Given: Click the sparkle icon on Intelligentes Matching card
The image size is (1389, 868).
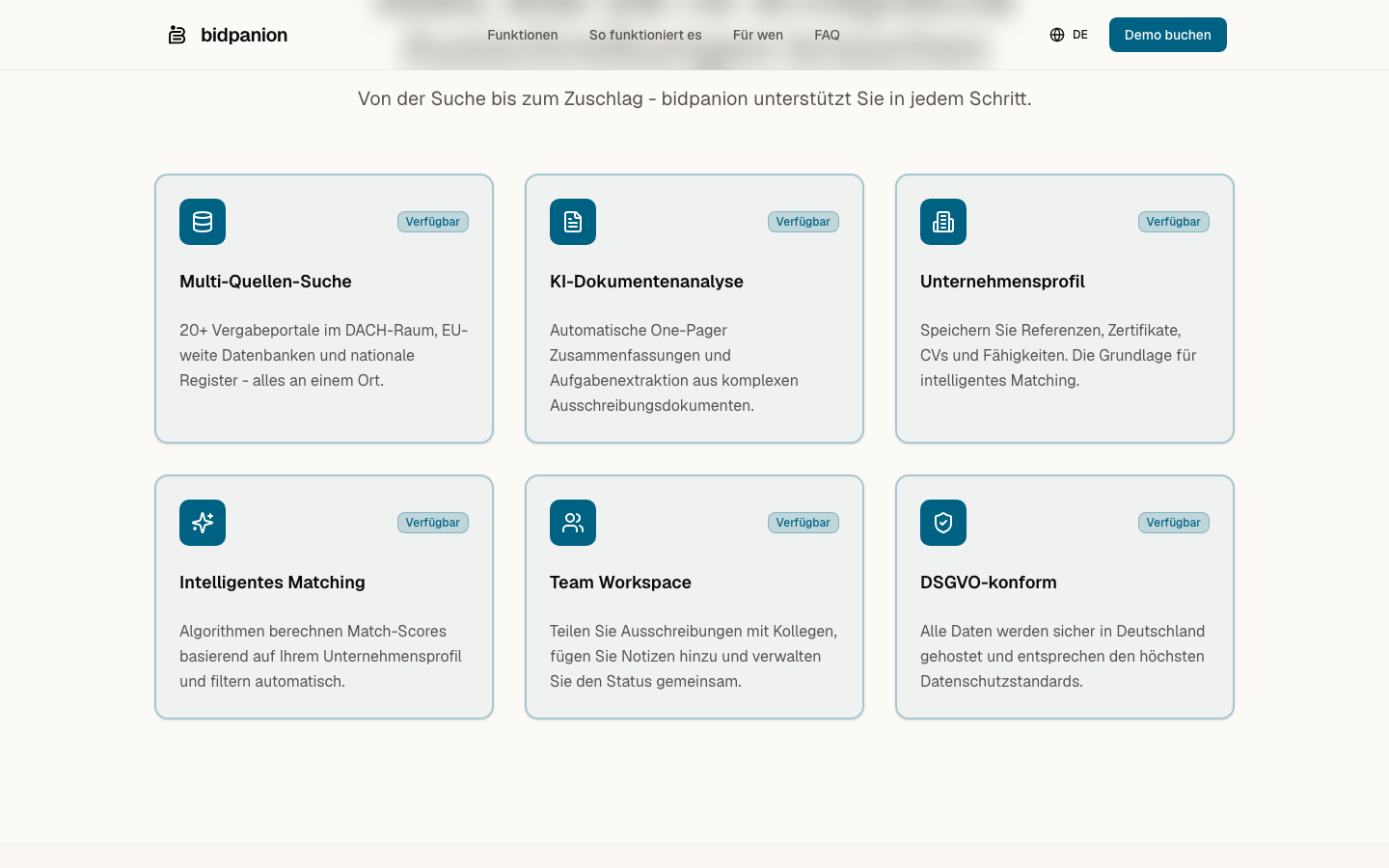Looking at the screenshot, I should (x=203, y=523).
